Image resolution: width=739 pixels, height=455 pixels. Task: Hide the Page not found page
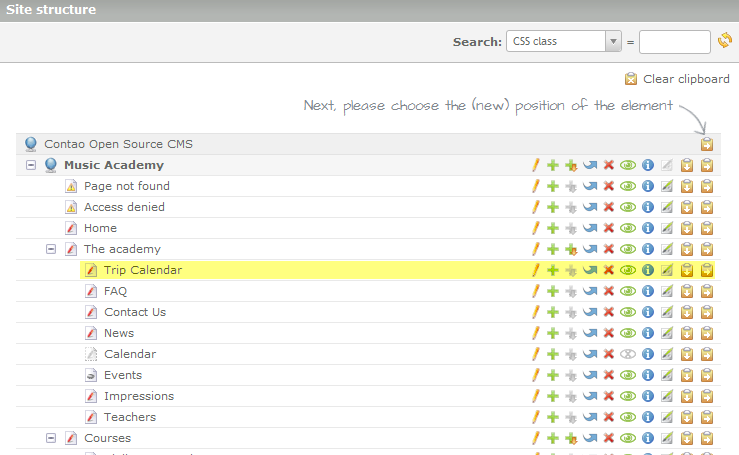pos(628,186)
